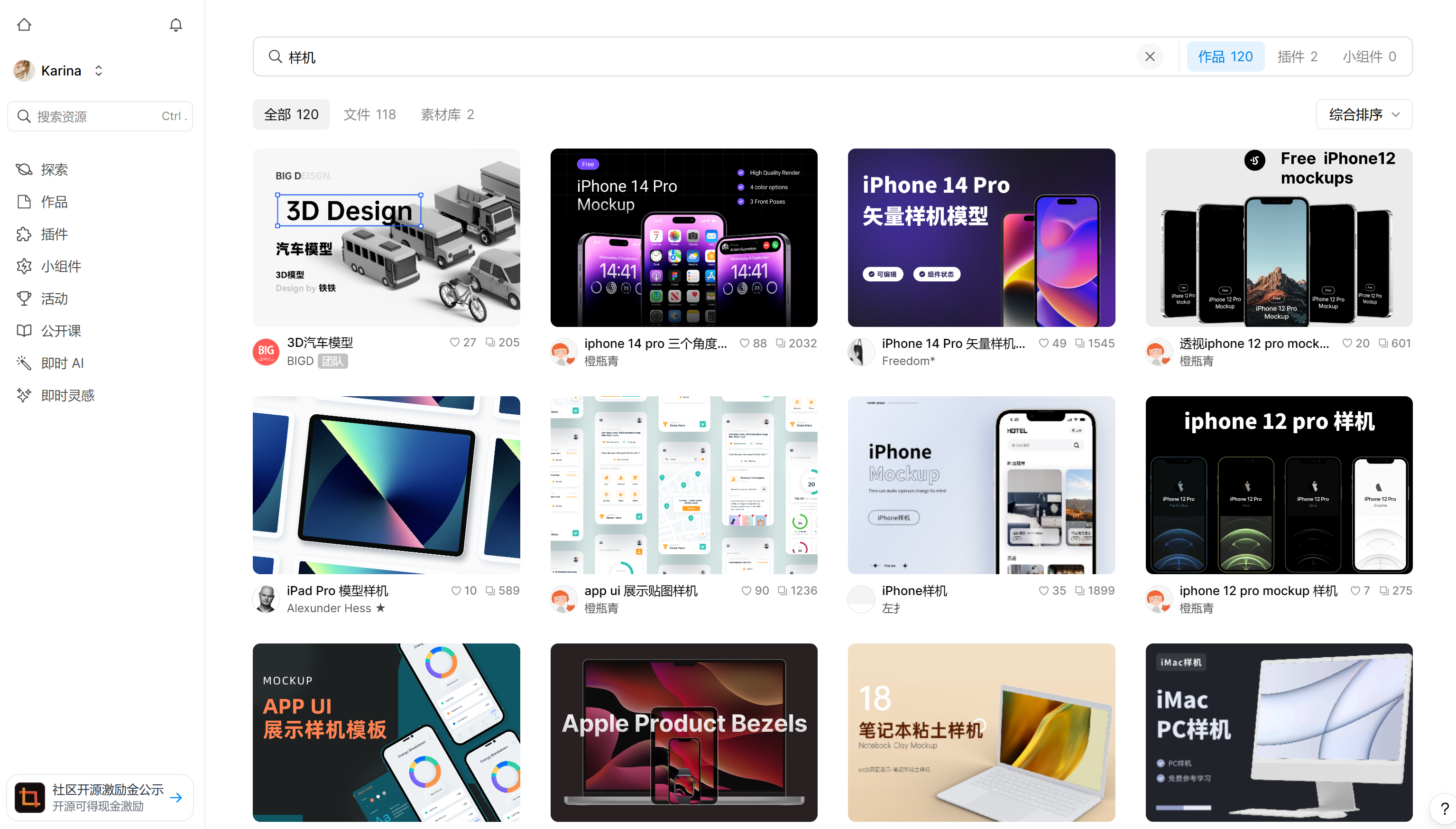1456x829 pixels.
Task: Switch to 文件 118 filter tab
Action: [x=369, y=114]
